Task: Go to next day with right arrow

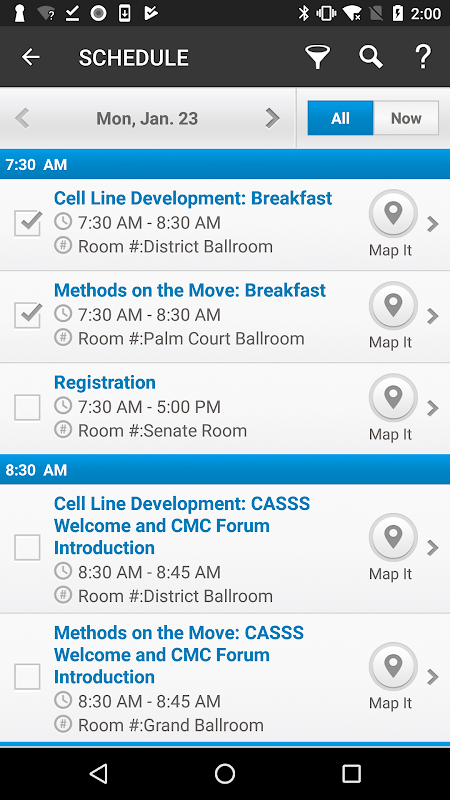Action: pyautogui.click(x=273, y=118)
